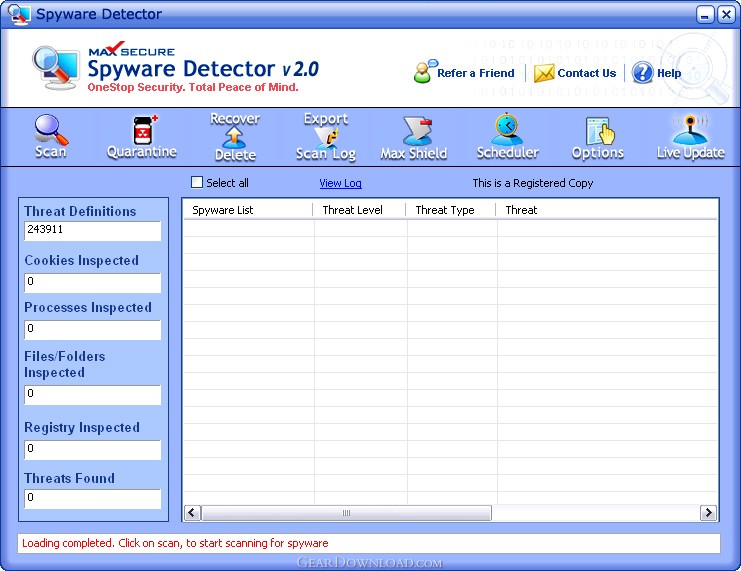Screen dimensions: 741x571
Task: Click 'This is a Registered Copy' text
Action: [533, 183]
